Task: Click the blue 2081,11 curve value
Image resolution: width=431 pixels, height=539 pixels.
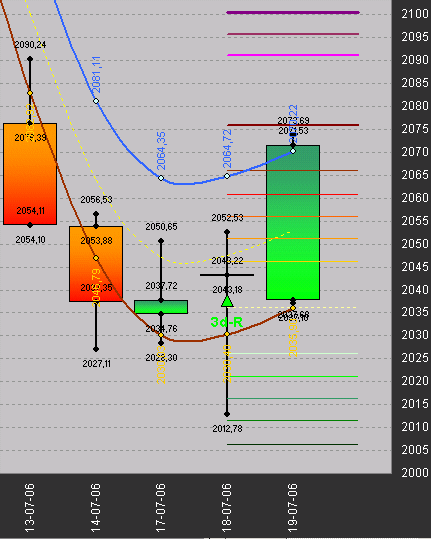Action: tap(97, 75)
